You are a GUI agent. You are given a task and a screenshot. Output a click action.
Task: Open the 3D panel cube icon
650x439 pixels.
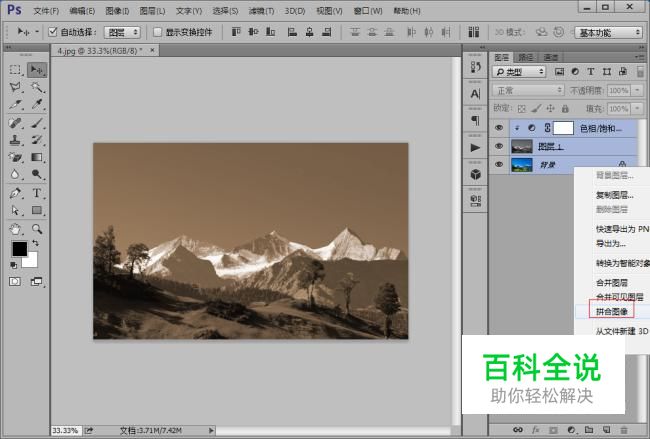[475, 174]
